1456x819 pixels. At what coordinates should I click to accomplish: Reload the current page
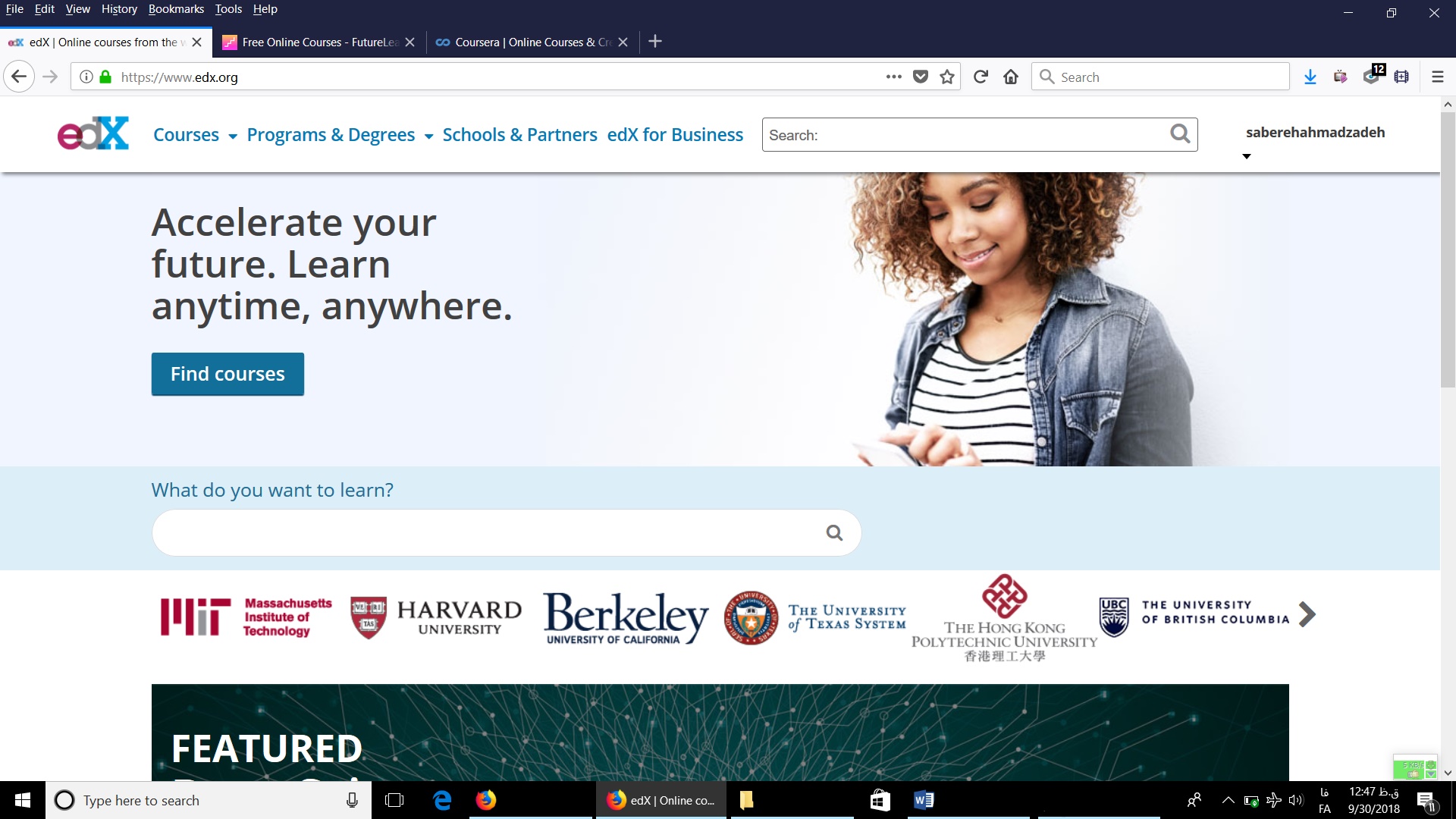(981, 77)
